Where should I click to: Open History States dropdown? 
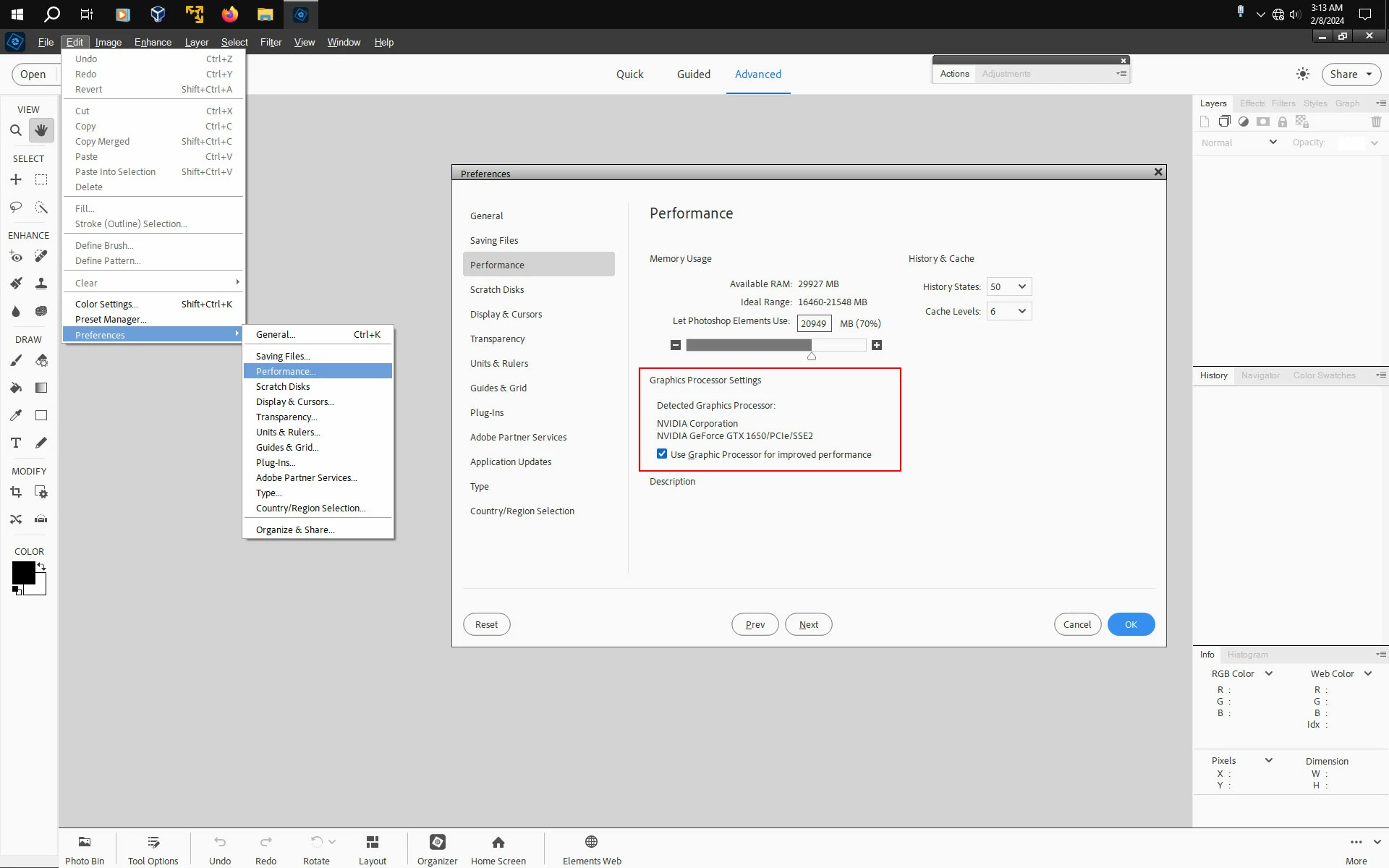[1009, 286]
